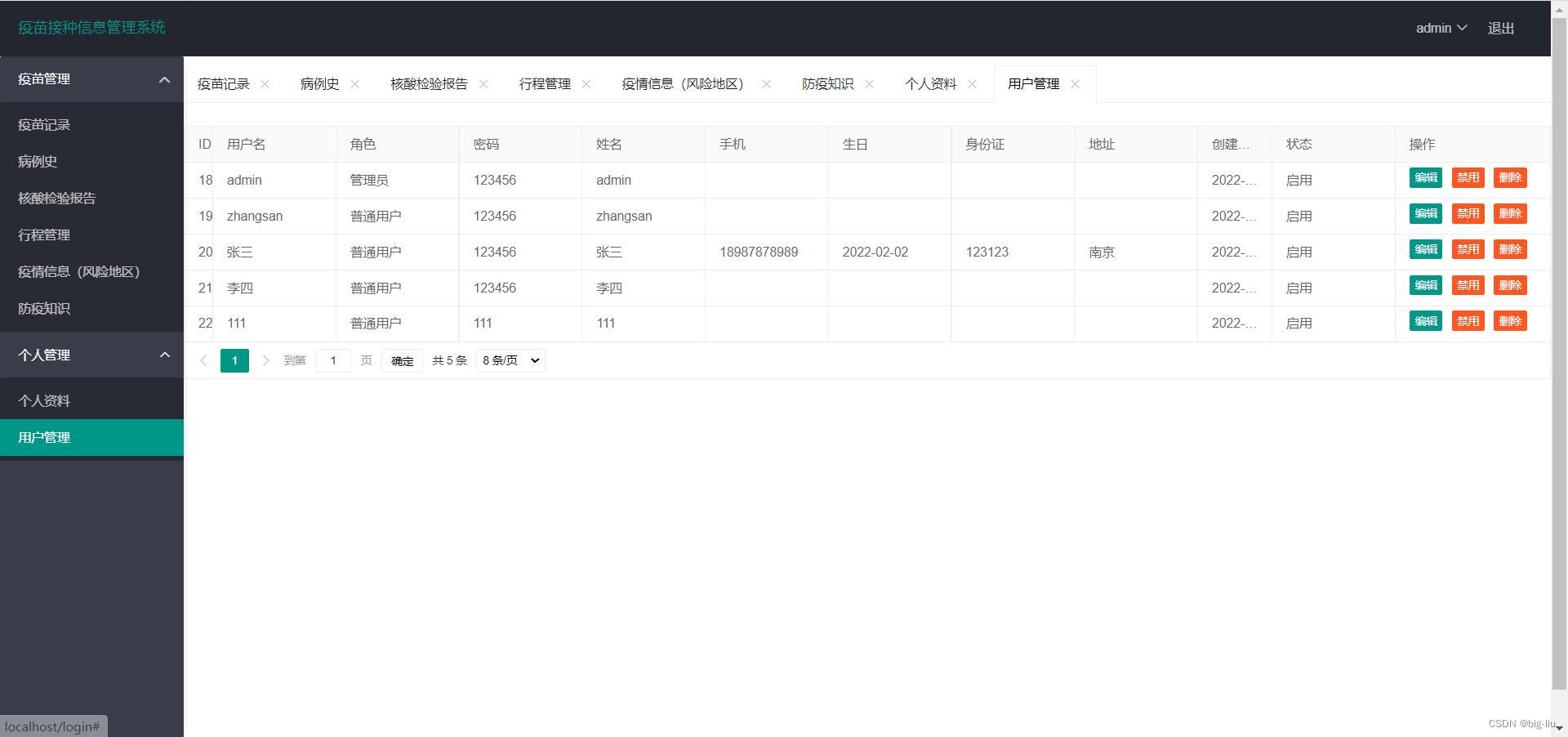Switch to the 行程管理 tab
The width and height of the screenshot is (1568, 737).
[x=545, y=84]
